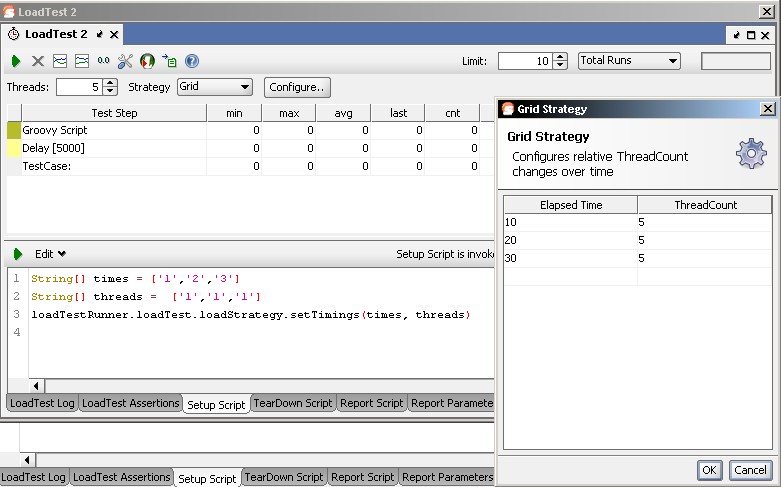Run the setup script play icon
781x487 pixels.
click(17, 254)
